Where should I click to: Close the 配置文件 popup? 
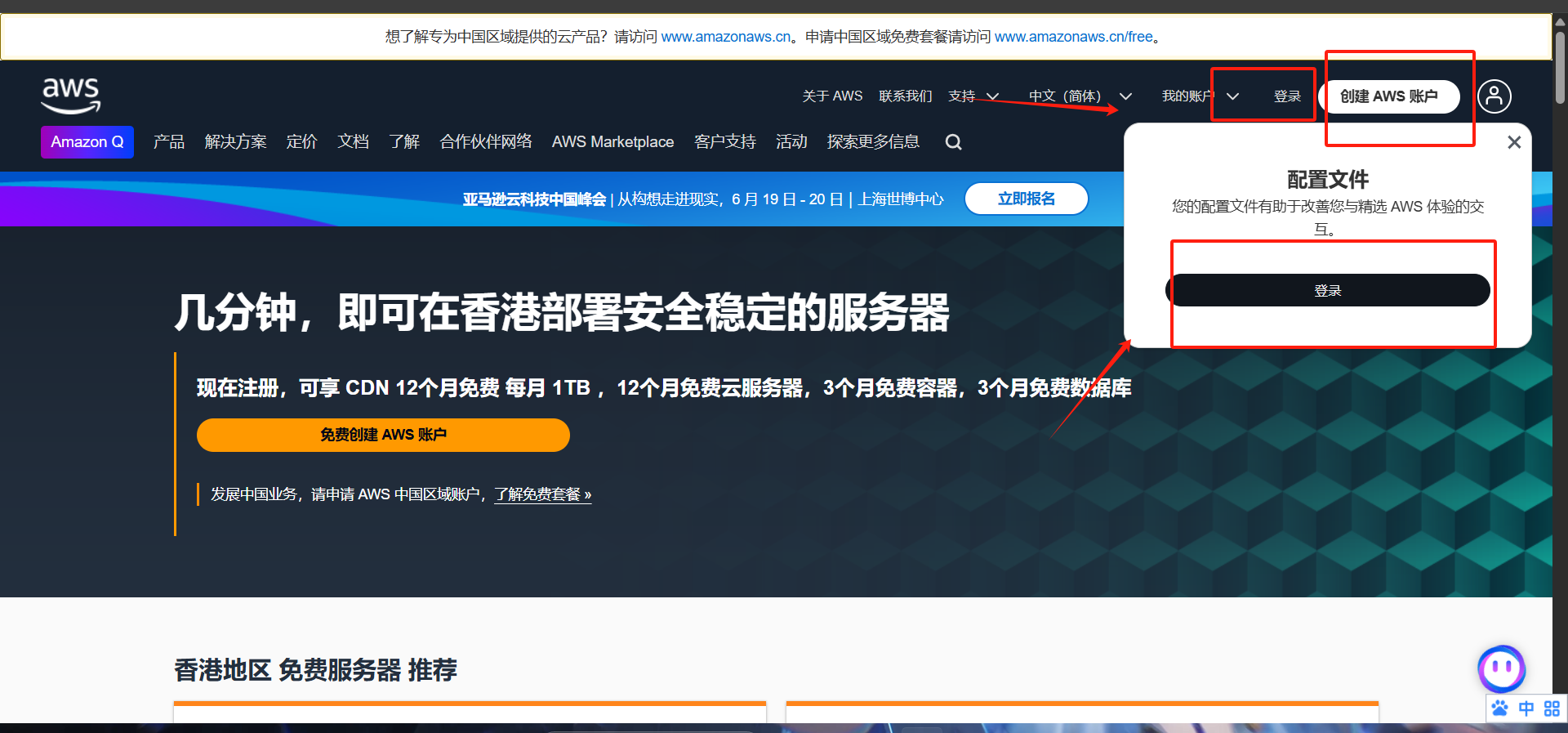(1514, 142)
